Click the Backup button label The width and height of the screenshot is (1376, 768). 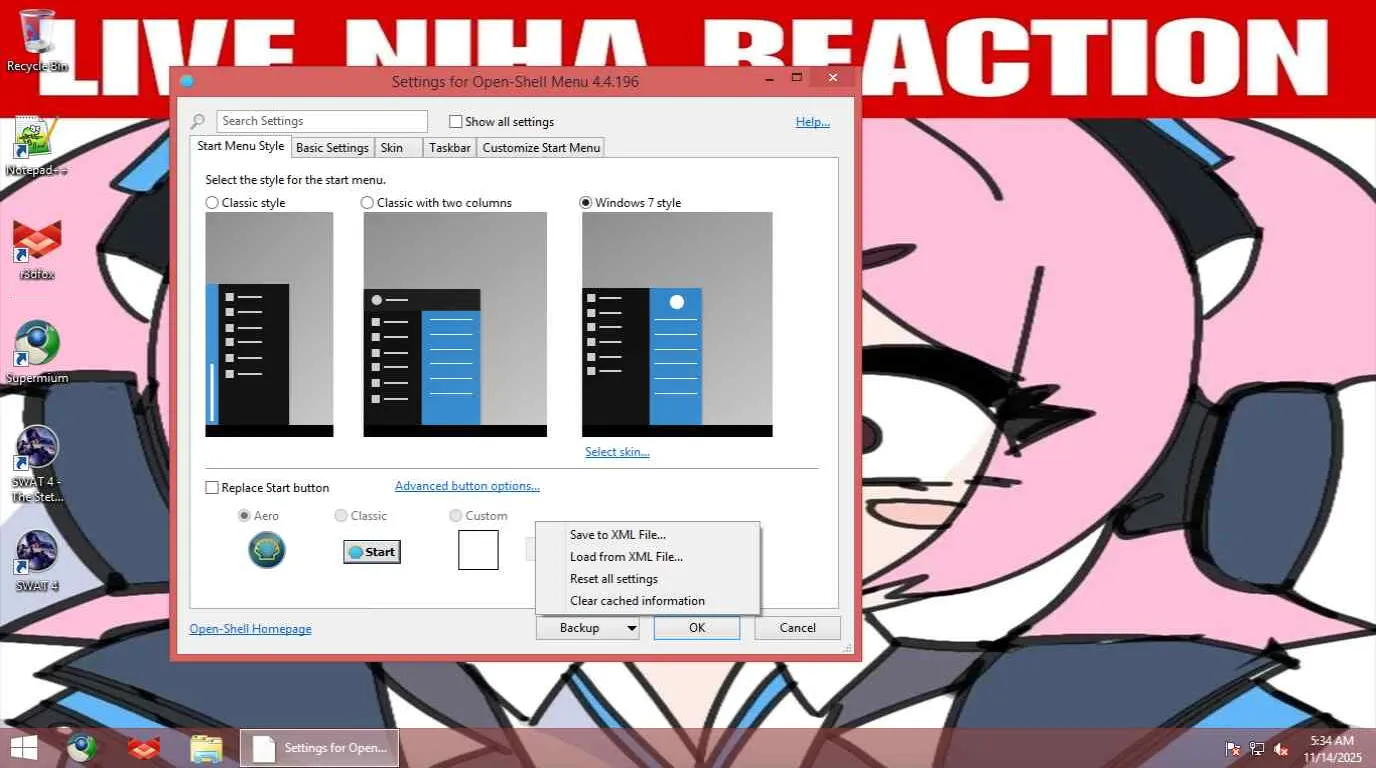pos(580,628)
